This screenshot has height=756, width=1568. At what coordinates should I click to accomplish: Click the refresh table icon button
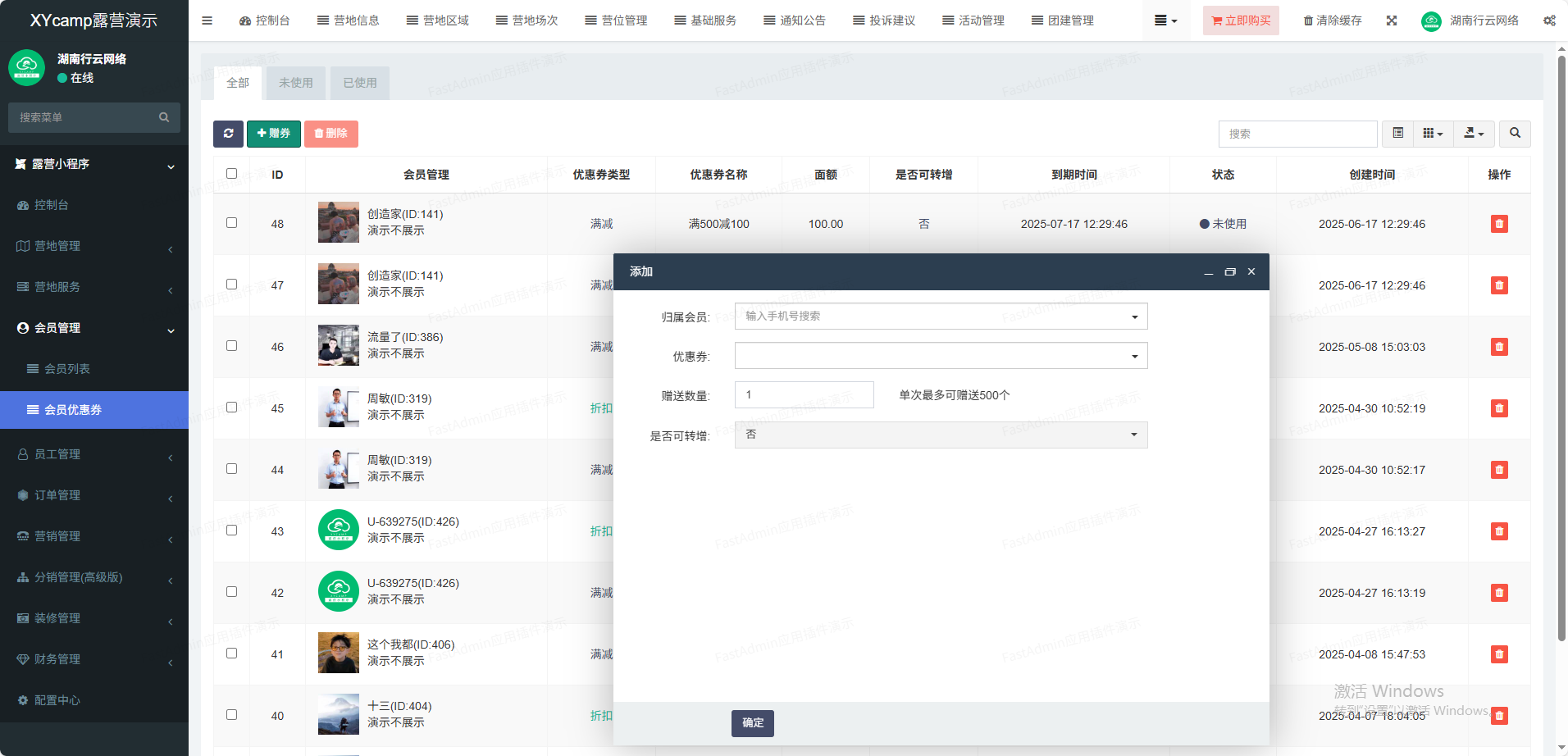tap(228, 134)
